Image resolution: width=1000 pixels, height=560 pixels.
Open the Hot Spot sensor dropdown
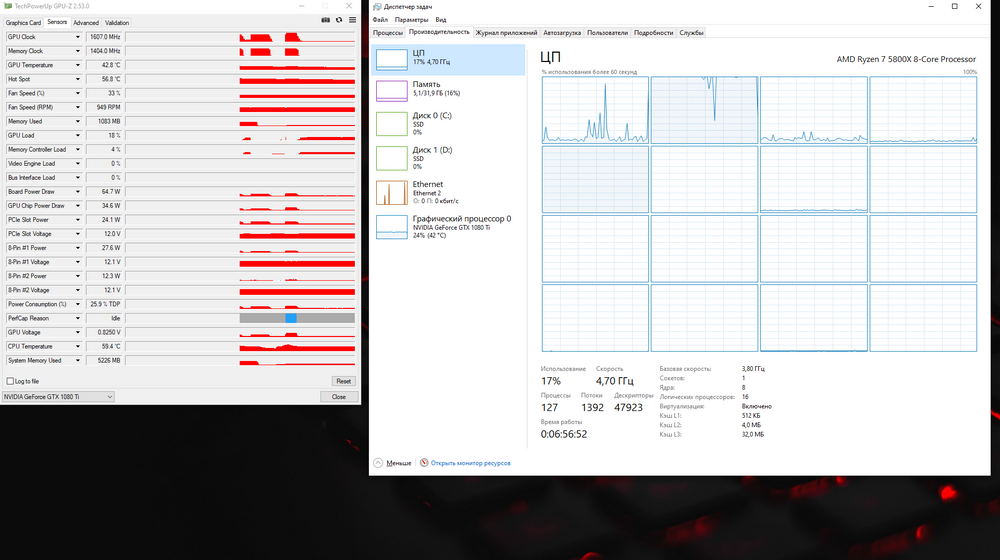click(78, 79)
